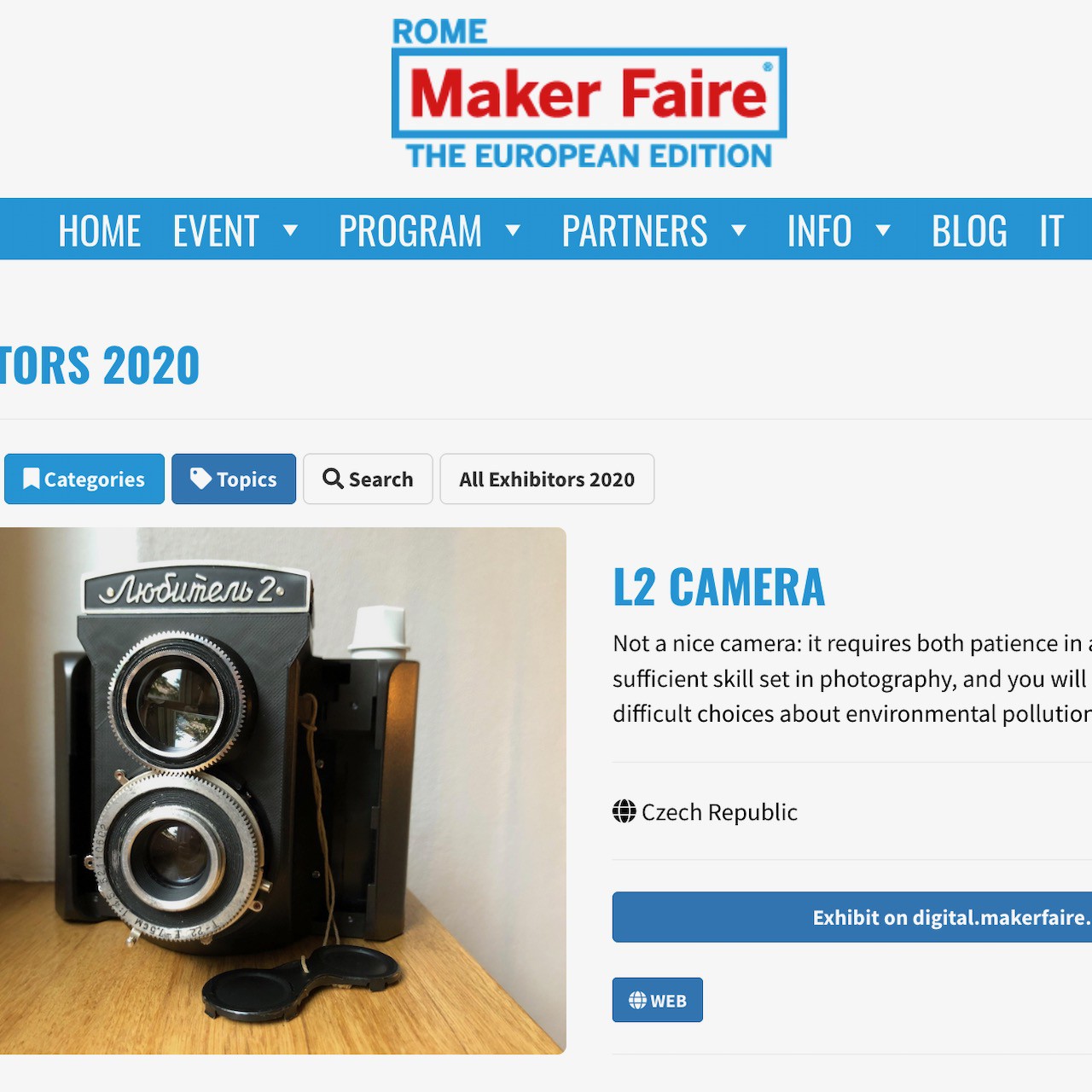Expand the EVENT menu arrow
Image resolution: width=1092 pixels, height=1092 pixels.
(290, 230)
